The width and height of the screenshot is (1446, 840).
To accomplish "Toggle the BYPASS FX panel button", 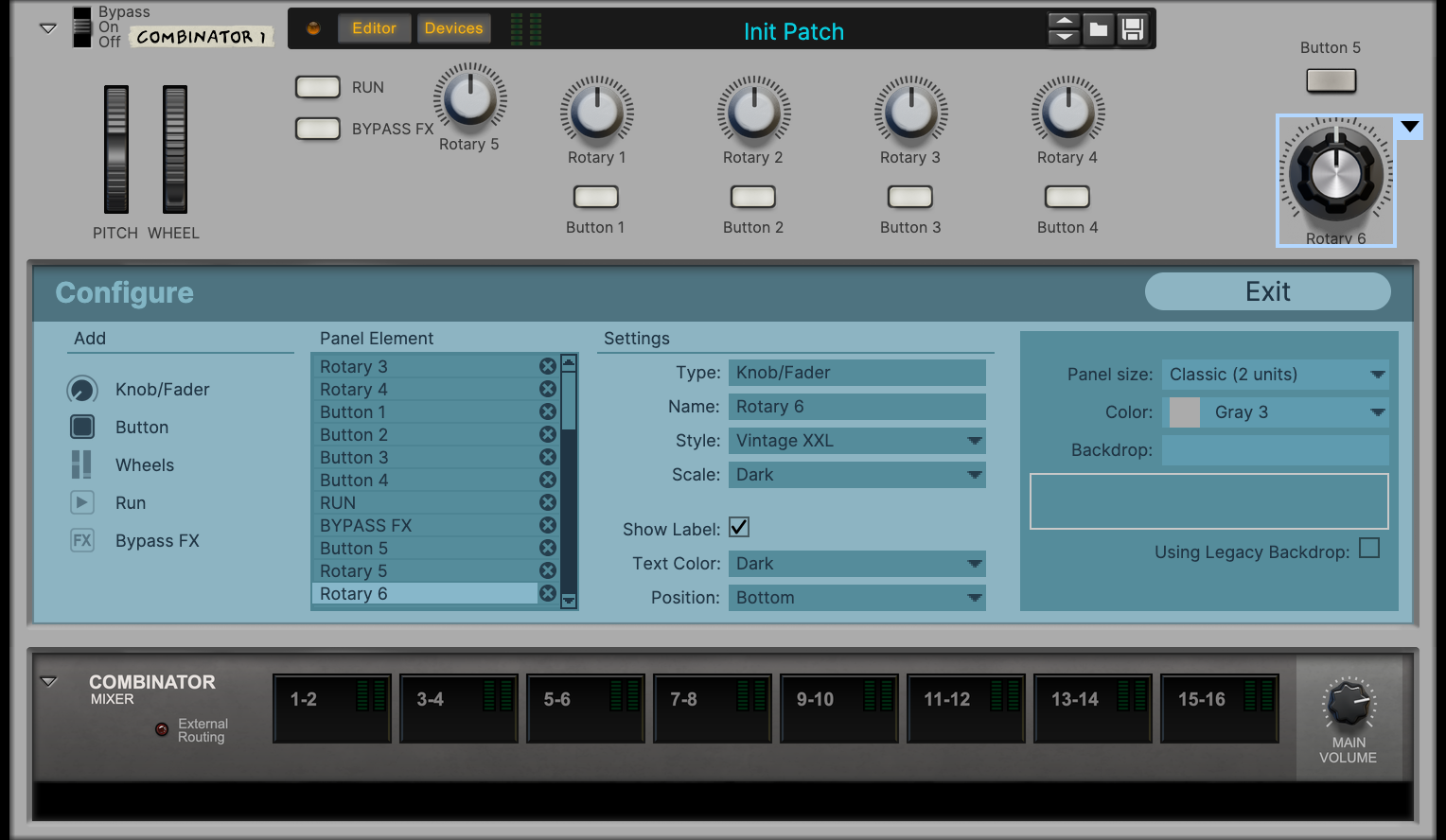I will (318, 129).
